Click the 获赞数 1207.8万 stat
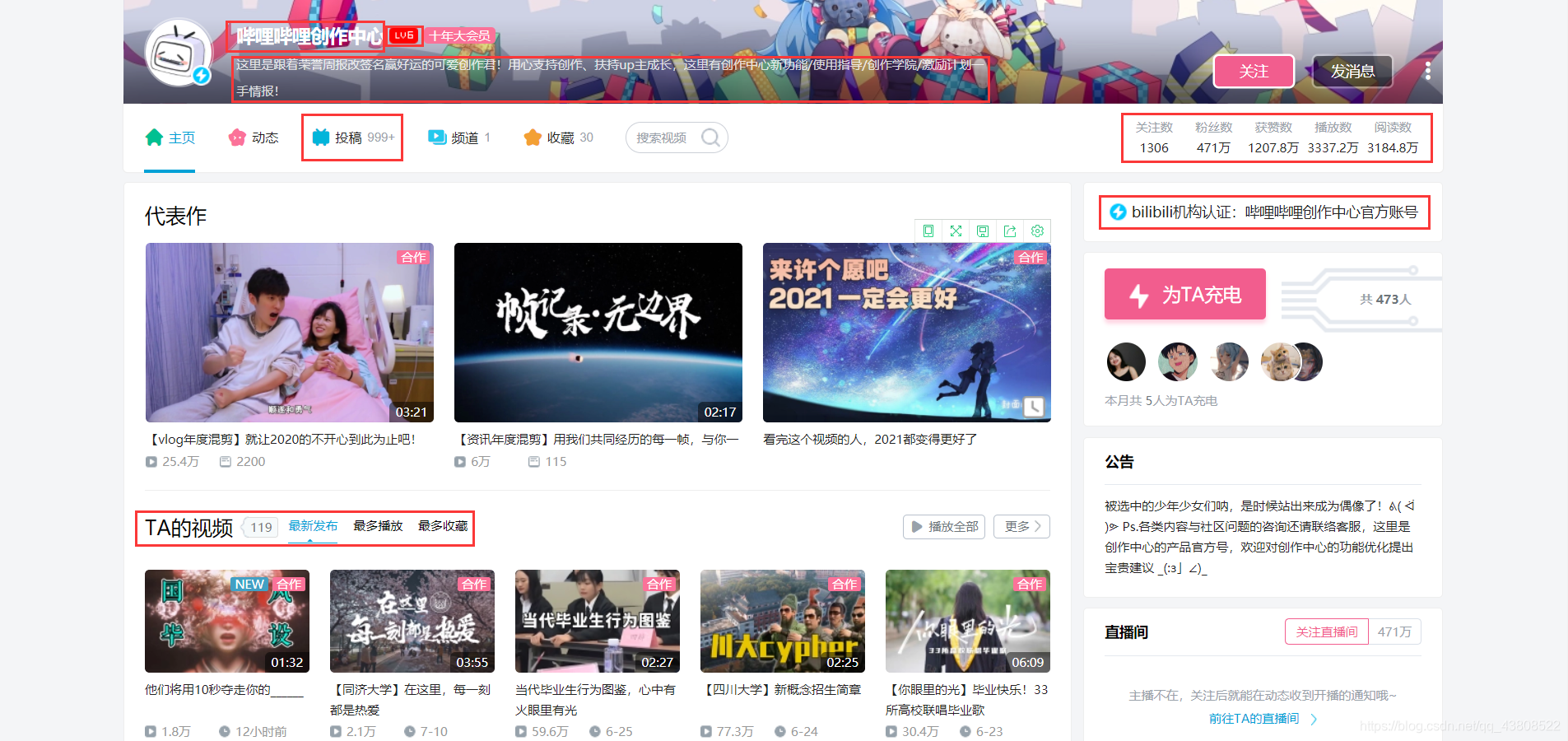 [x=1273, y=137]
